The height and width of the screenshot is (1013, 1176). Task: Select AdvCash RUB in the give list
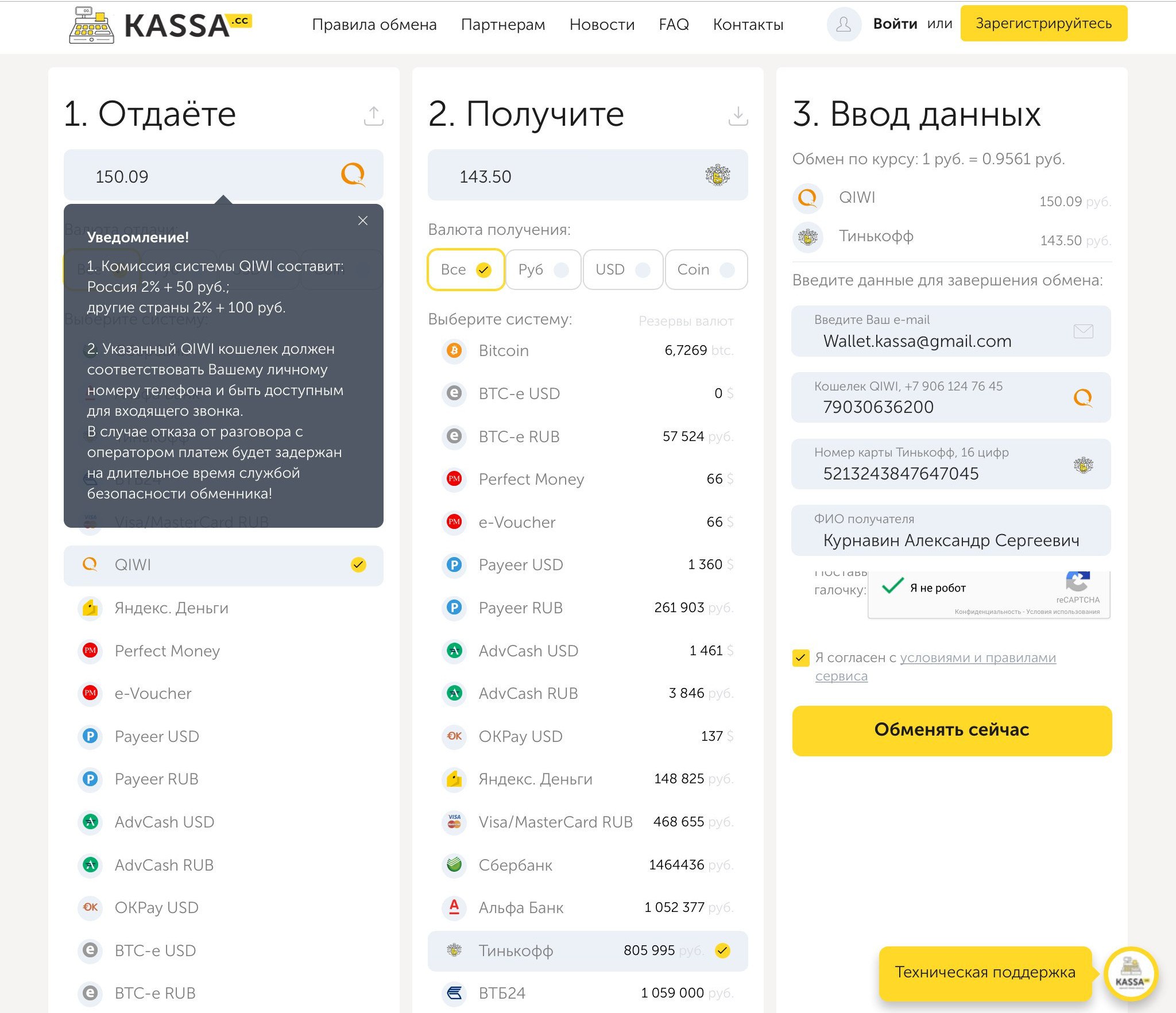click(223, 865)
